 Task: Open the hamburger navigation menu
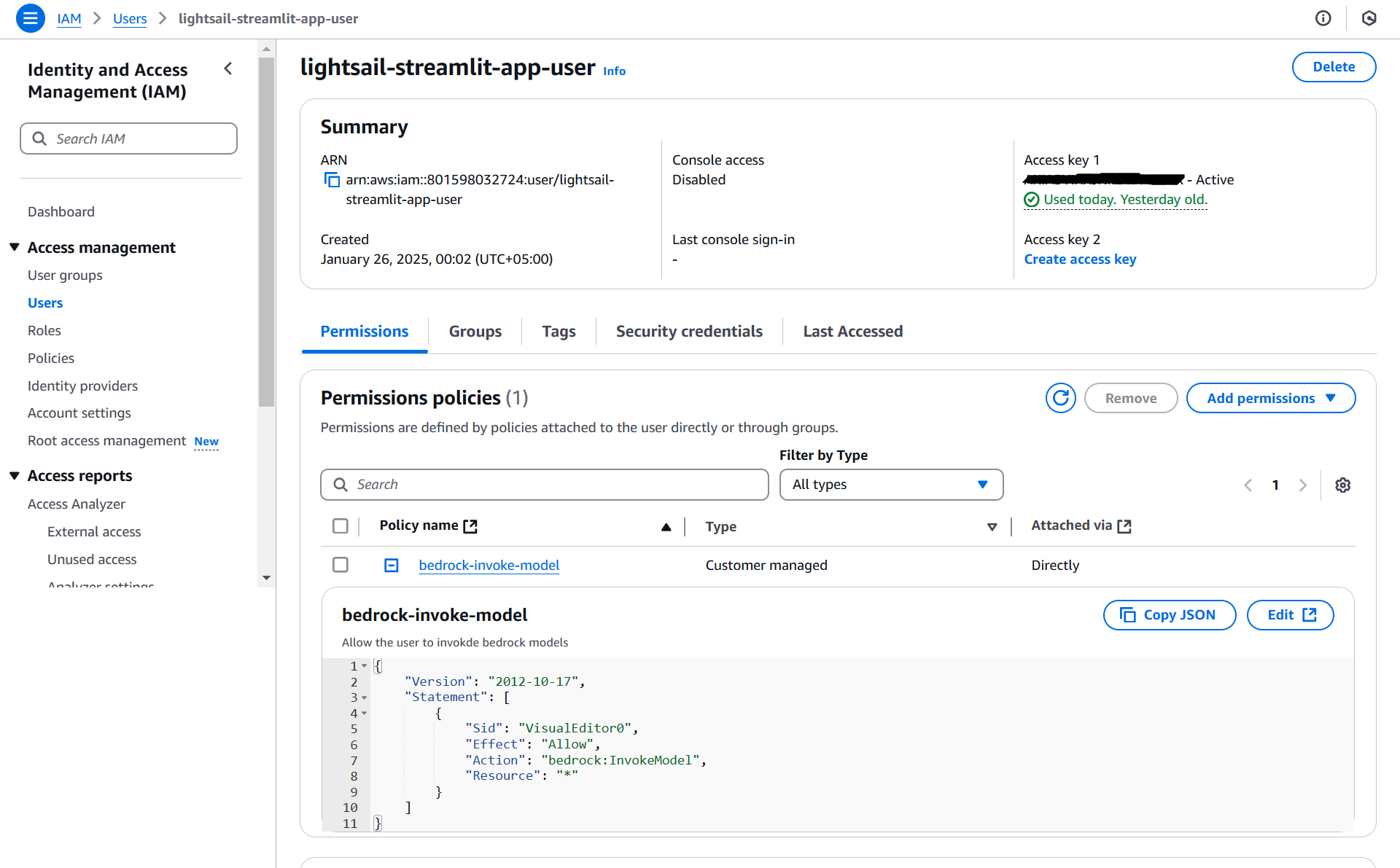[30, 18]
